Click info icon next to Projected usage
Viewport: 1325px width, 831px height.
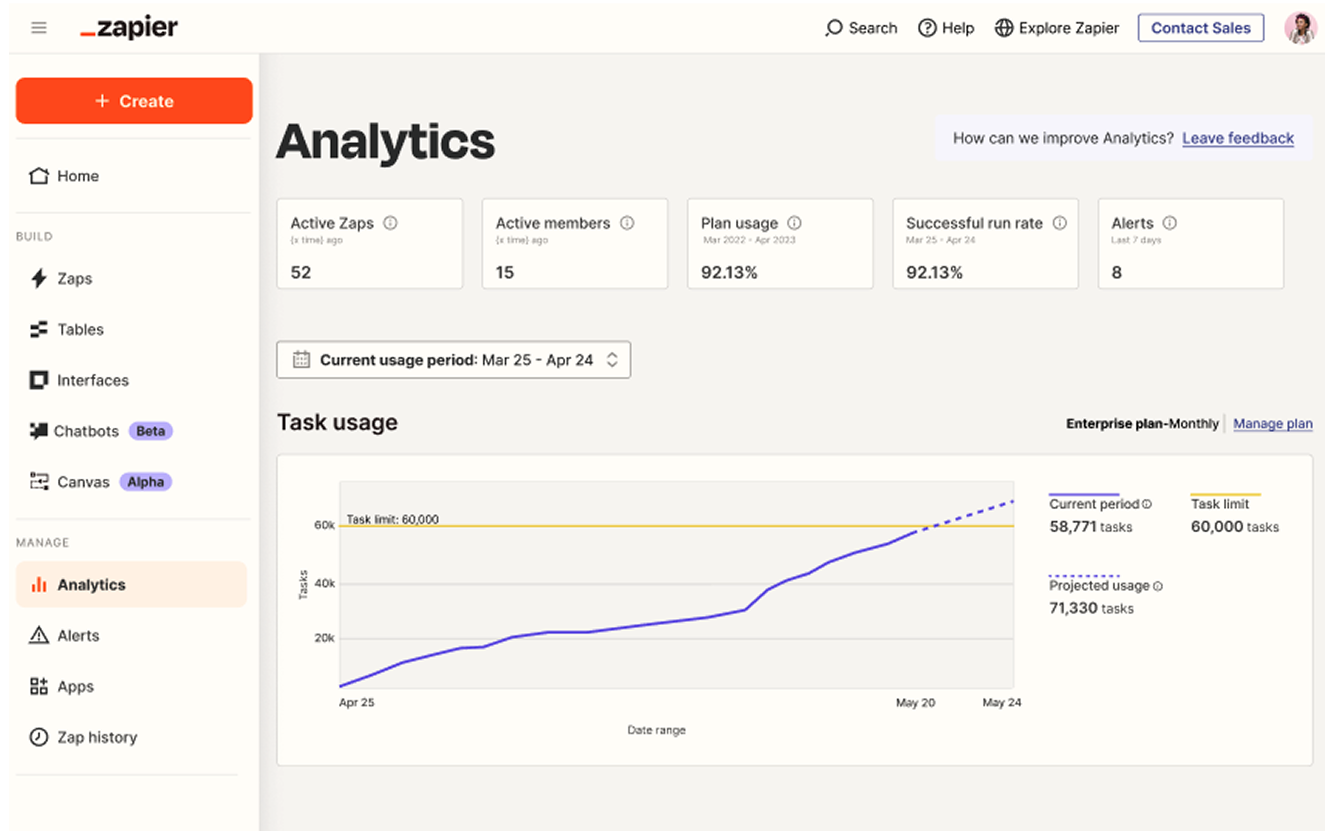point(1158,586)
